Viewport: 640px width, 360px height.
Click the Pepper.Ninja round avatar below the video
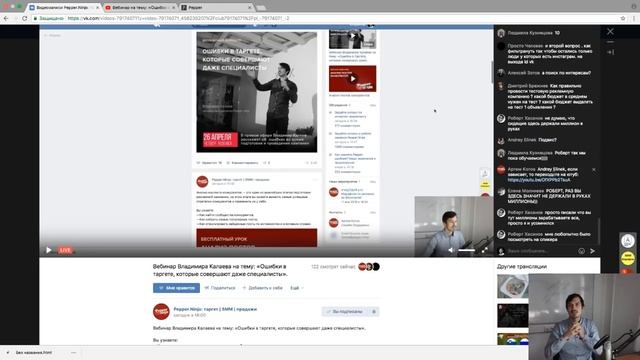click(161, 312)
